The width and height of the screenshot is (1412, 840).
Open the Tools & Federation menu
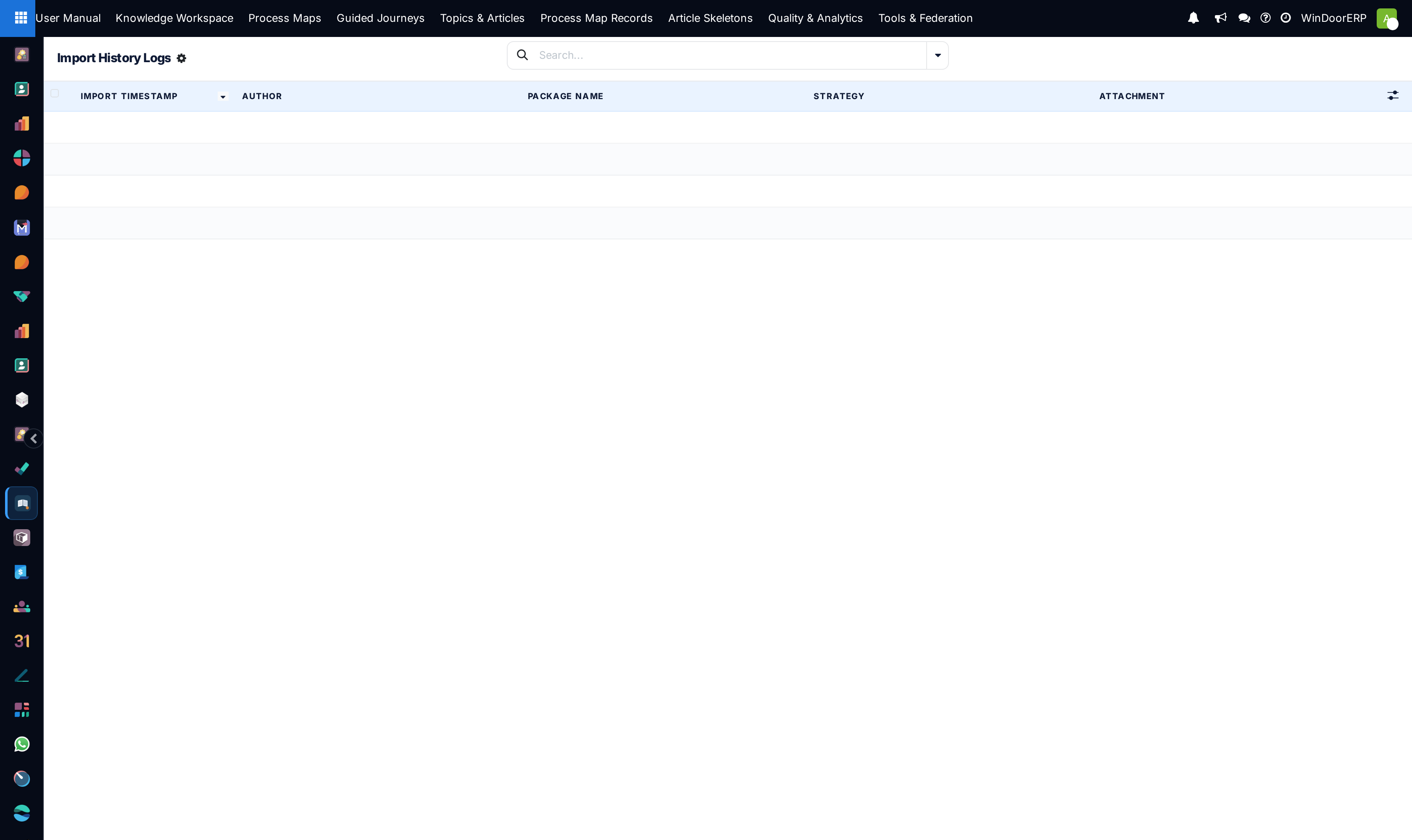point(925,18)
